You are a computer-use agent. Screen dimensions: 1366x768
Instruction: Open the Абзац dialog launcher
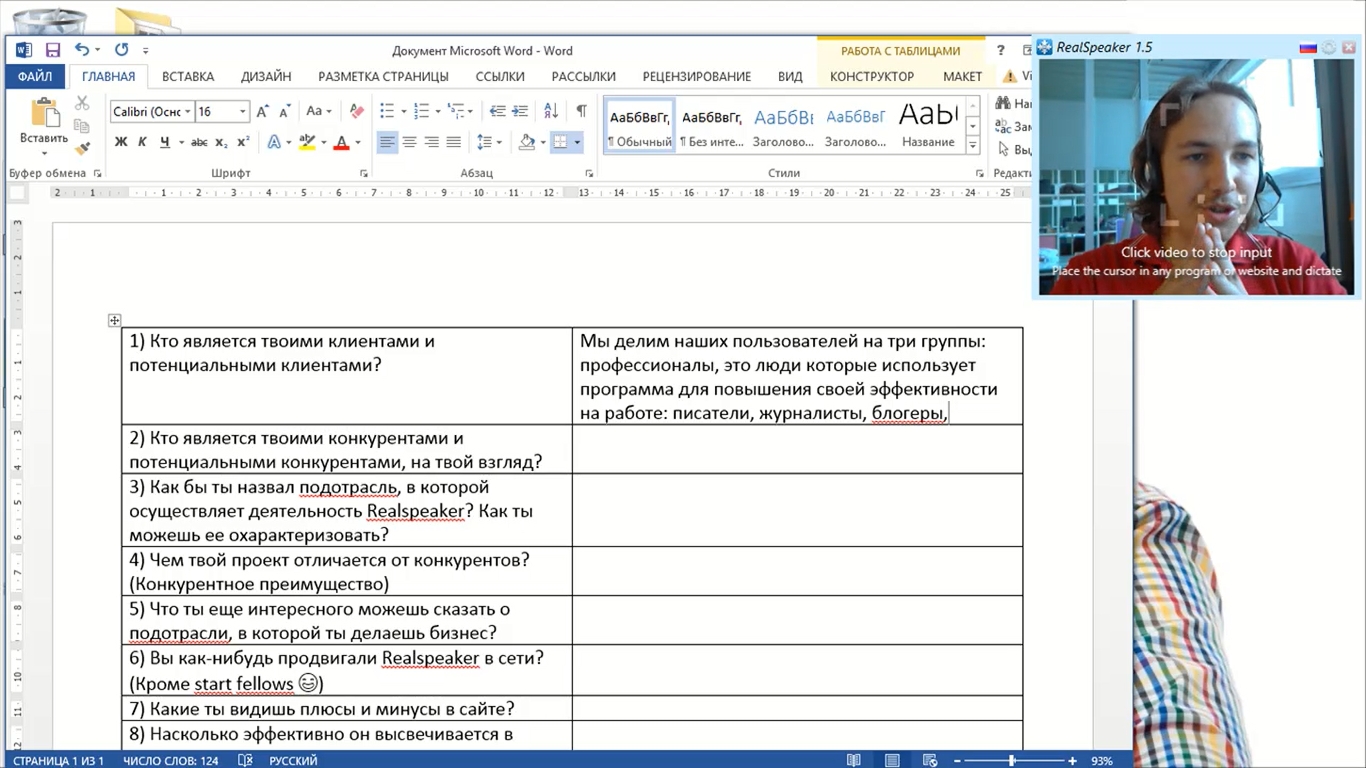[589, 173]
